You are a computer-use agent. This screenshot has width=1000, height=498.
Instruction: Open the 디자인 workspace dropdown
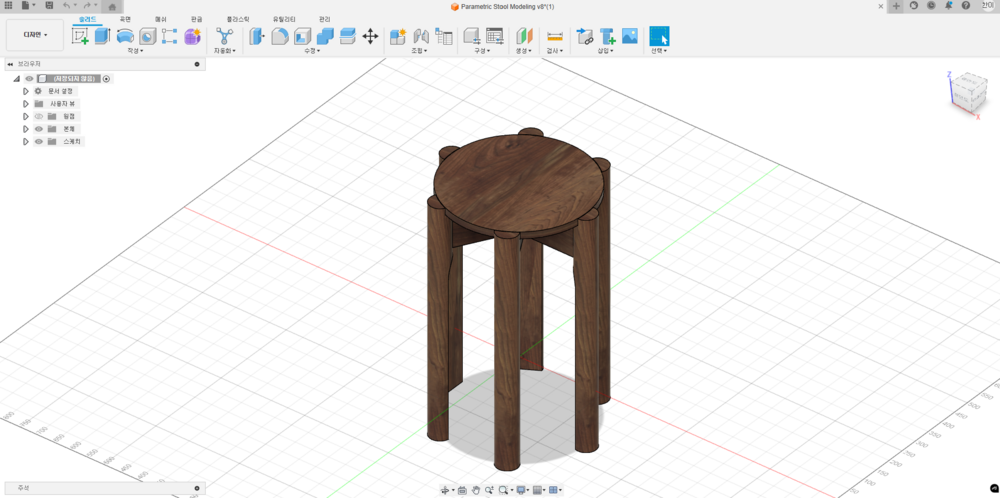coord(35,35)
